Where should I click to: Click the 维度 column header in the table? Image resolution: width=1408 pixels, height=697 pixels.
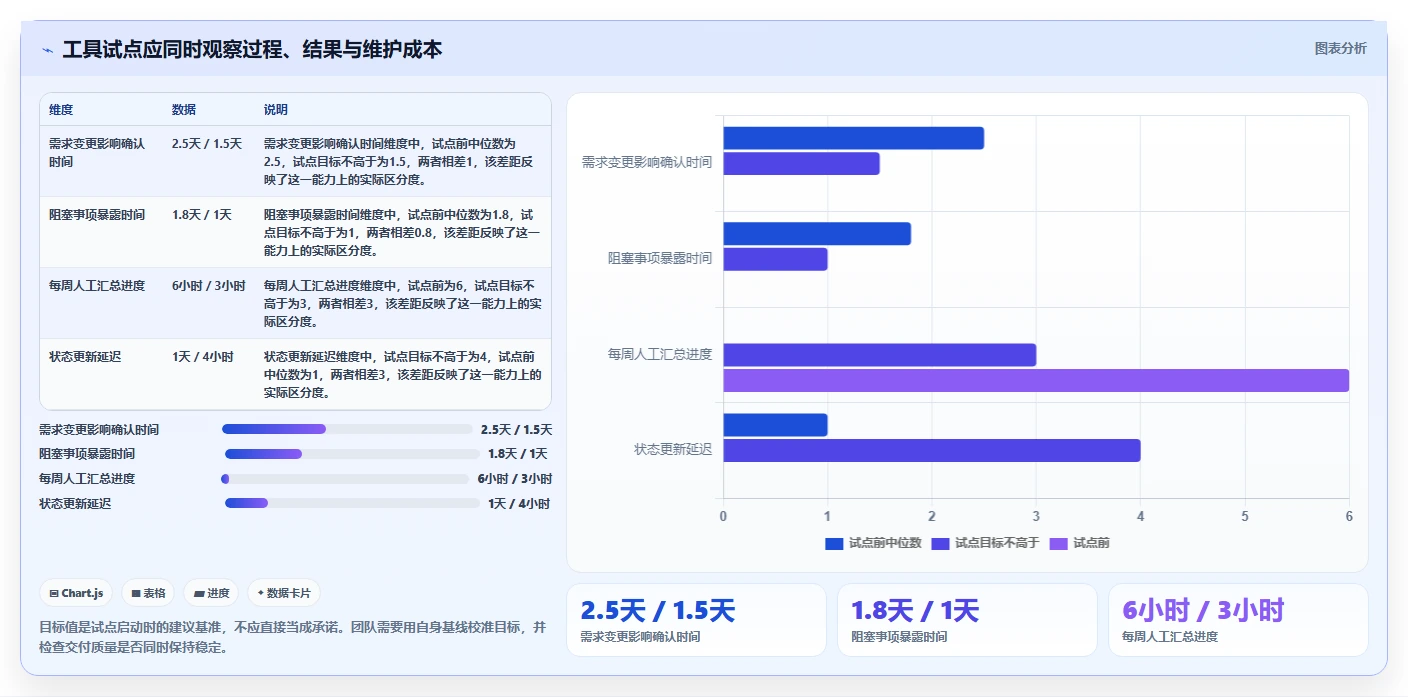tap(61, 110)
